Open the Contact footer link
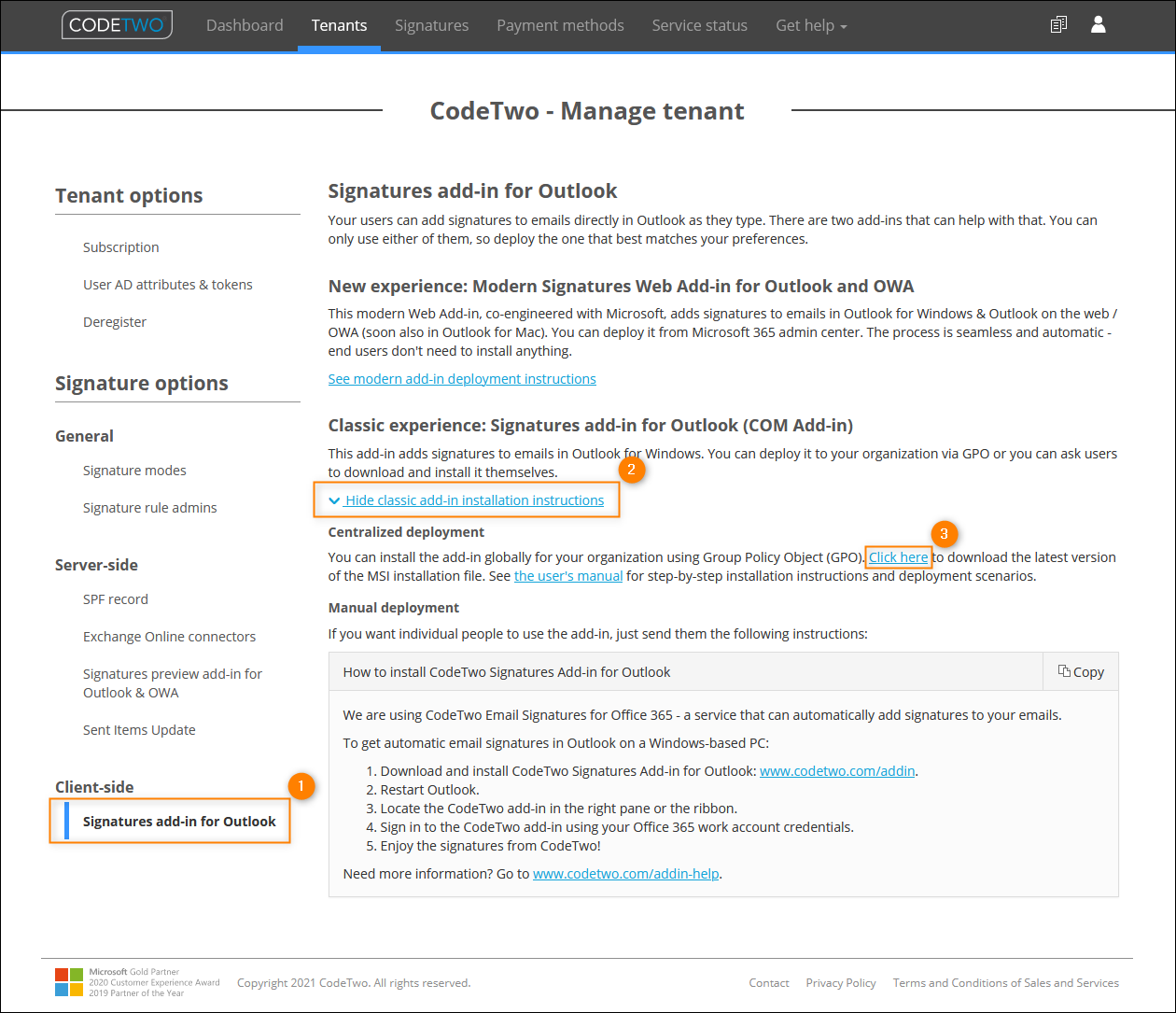The height and width of the screenshot is (1013, 1176). (x=769, y=983)
